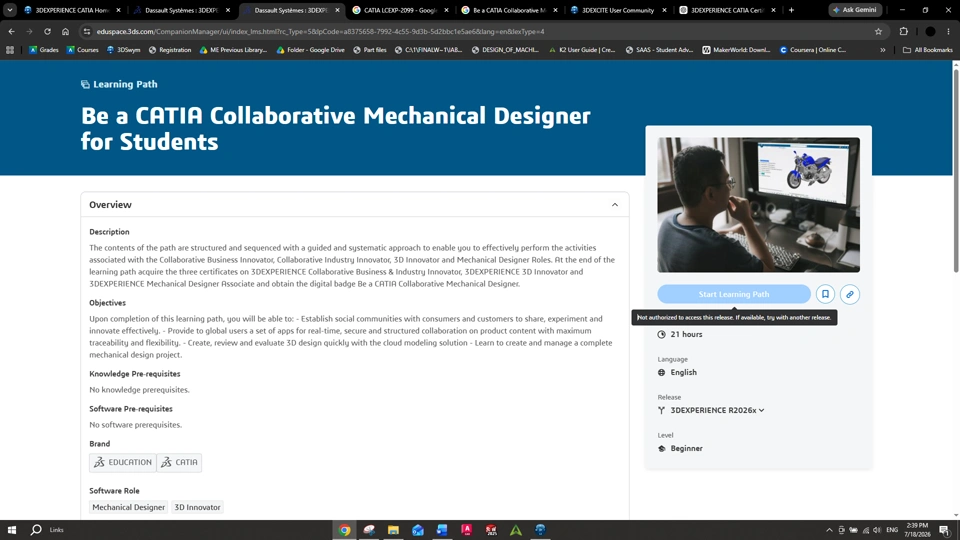Open the blue 3DEXPERIENCE icon in taskbar

(x=540, y=530)
